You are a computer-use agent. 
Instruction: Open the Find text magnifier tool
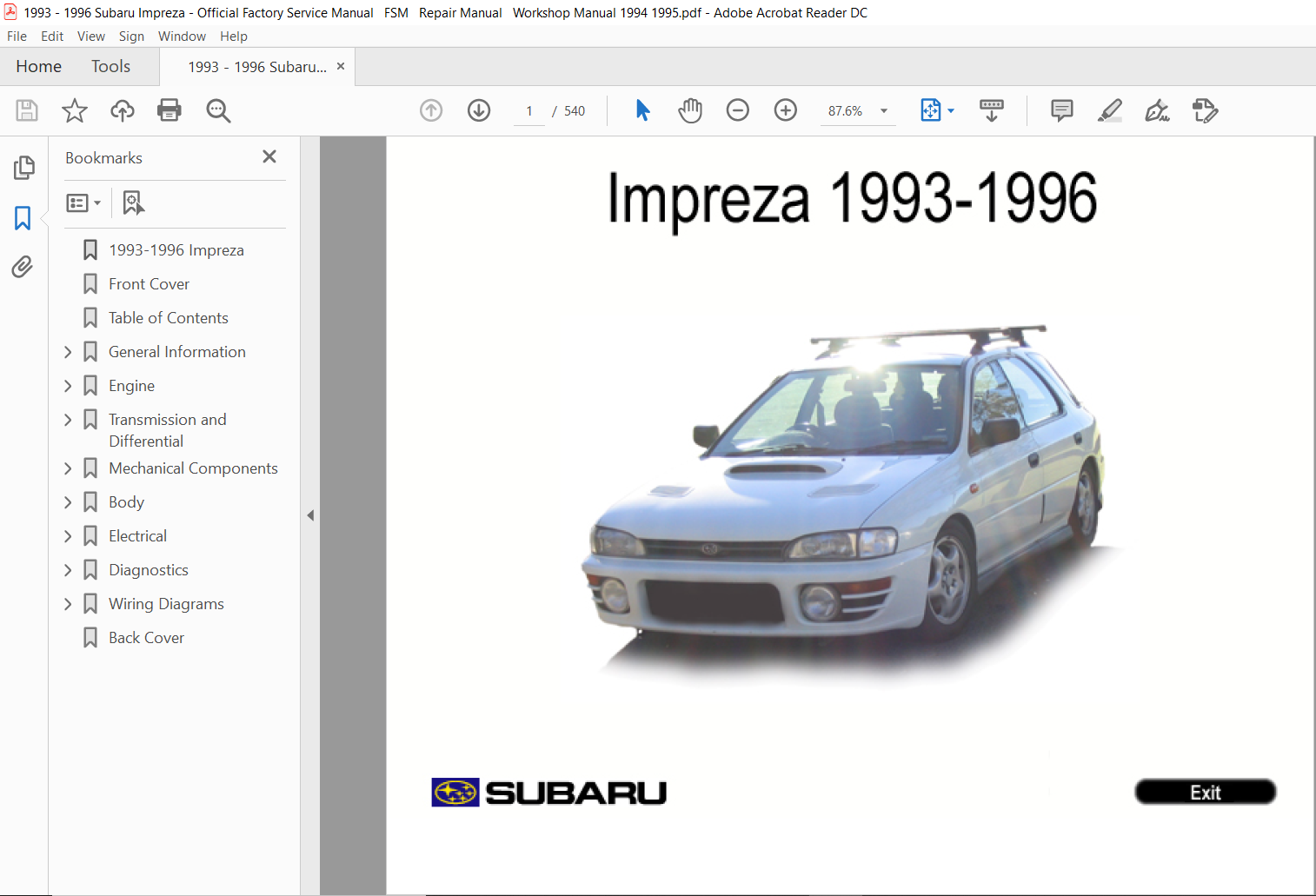(x=218, y=110)
